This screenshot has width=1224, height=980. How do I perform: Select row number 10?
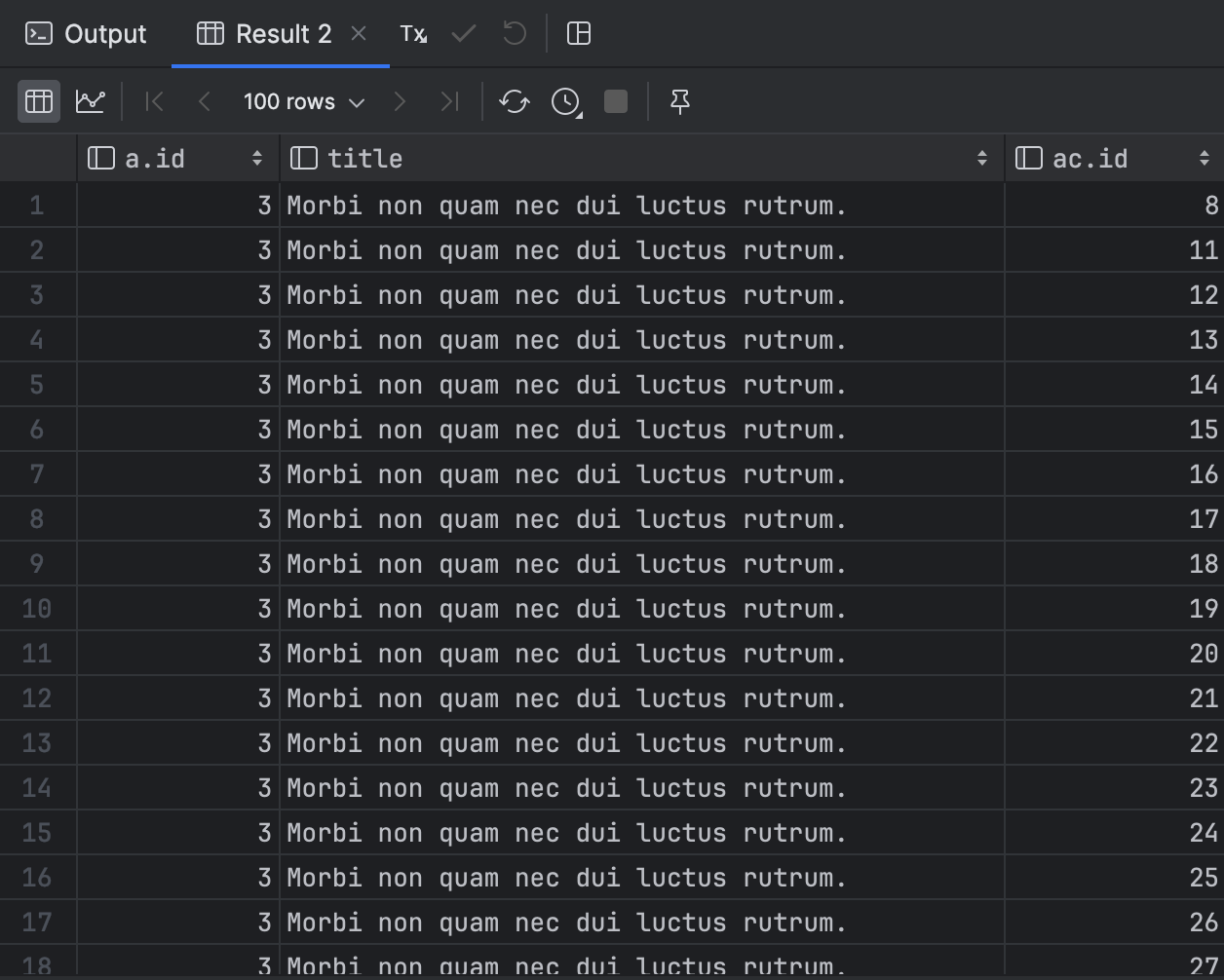[x=37, y=609]
